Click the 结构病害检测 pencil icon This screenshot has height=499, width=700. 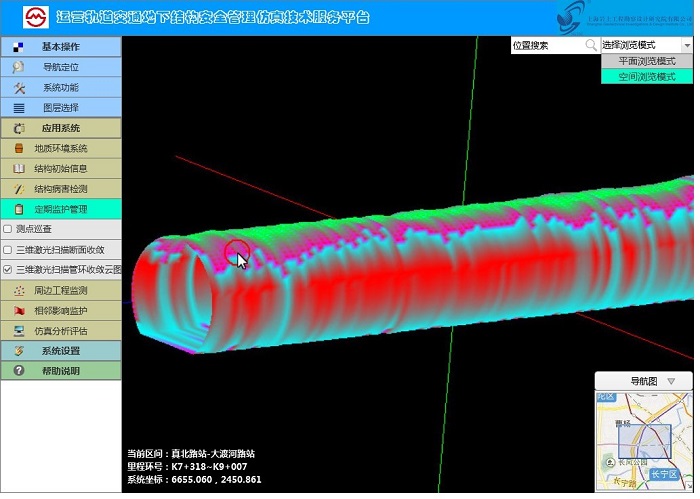pyautogui.click(x=18, y=189)
